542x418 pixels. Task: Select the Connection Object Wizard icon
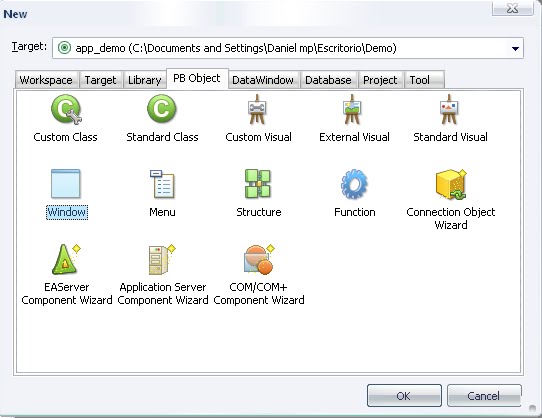[451, 184]
